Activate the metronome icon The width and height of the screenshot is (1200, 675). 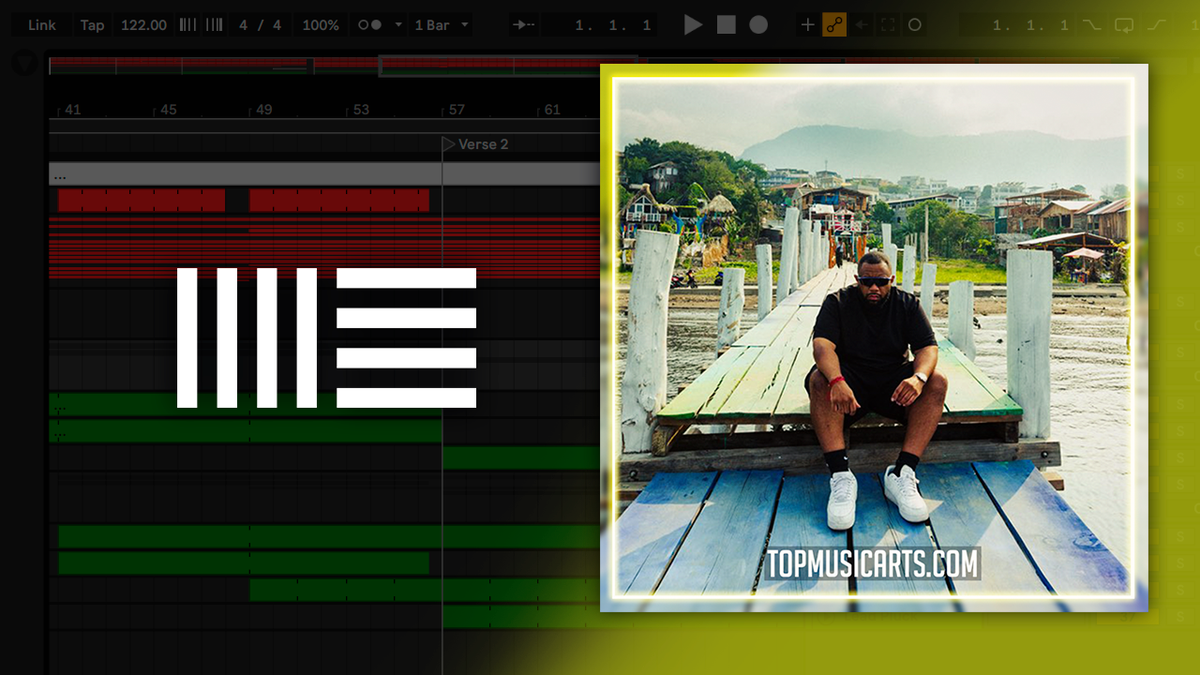[x=371, y=25]
